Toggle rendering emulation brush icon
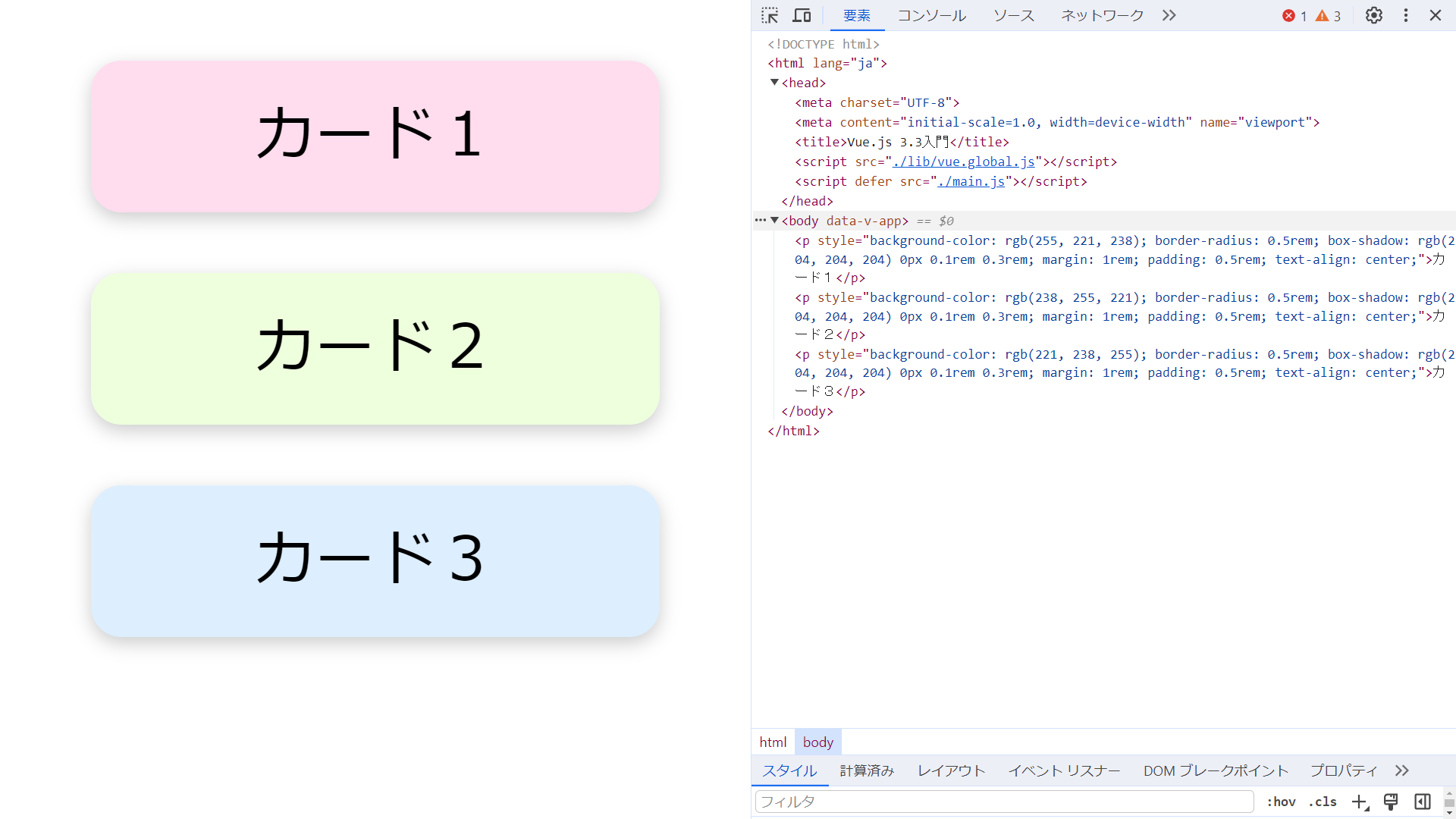 (x=1391, y=802)
